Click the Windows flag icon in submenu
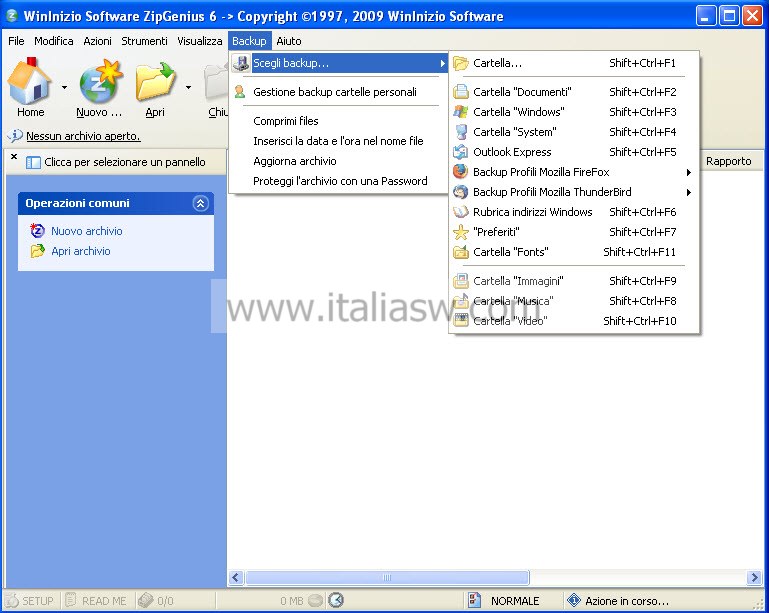 point(461,112)
